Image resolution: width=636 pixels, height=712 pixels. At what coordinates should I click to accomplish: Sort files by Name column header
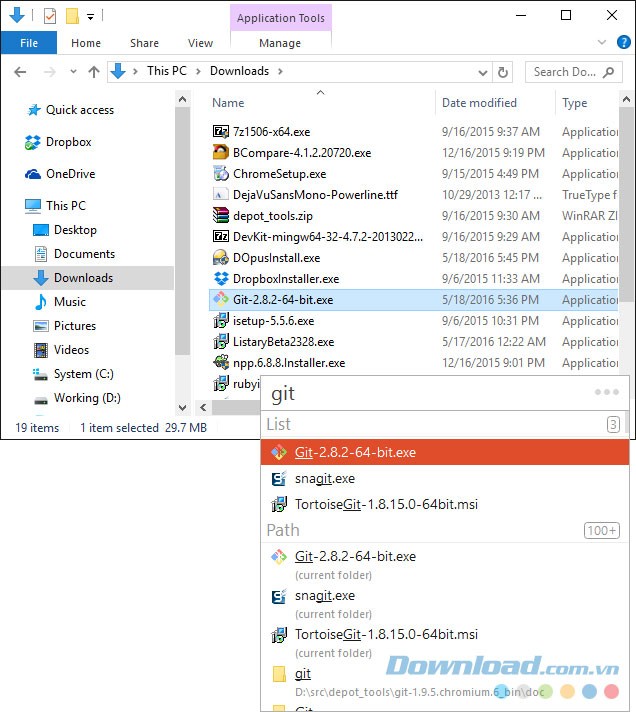(x=228, y=103)
